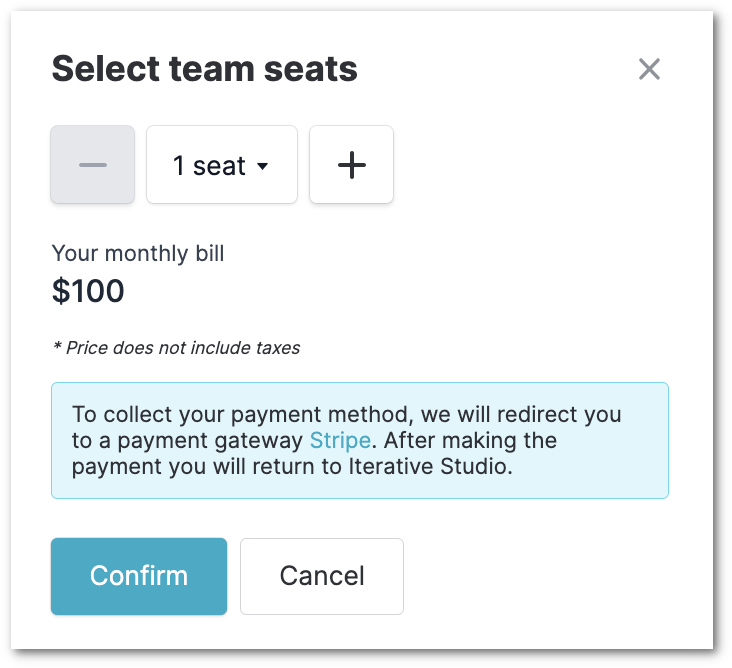Click the plus button to add a seat

352,164
